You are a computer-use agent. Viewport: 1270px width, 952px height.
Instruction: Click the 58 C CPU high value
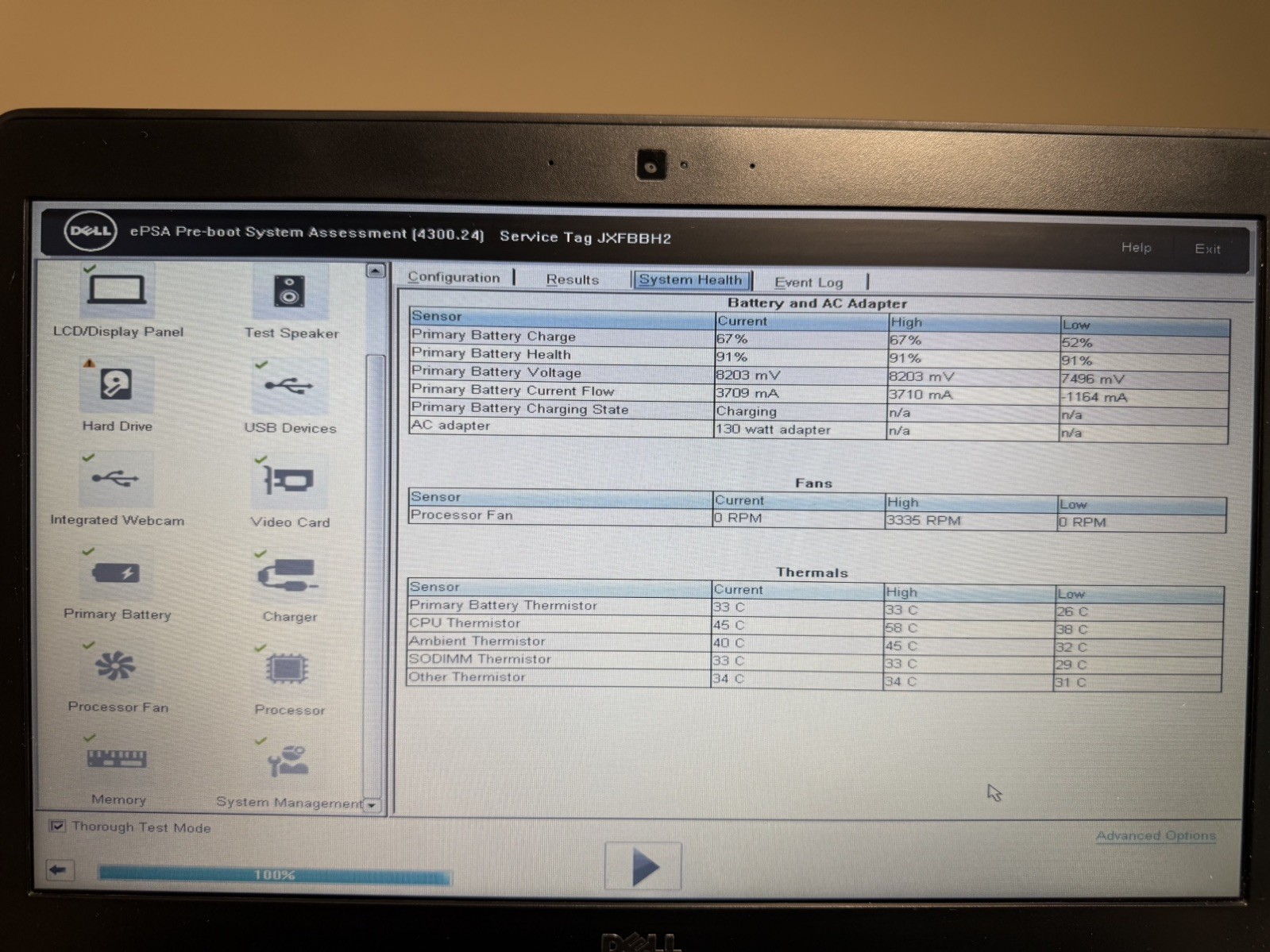pos(901,627)
